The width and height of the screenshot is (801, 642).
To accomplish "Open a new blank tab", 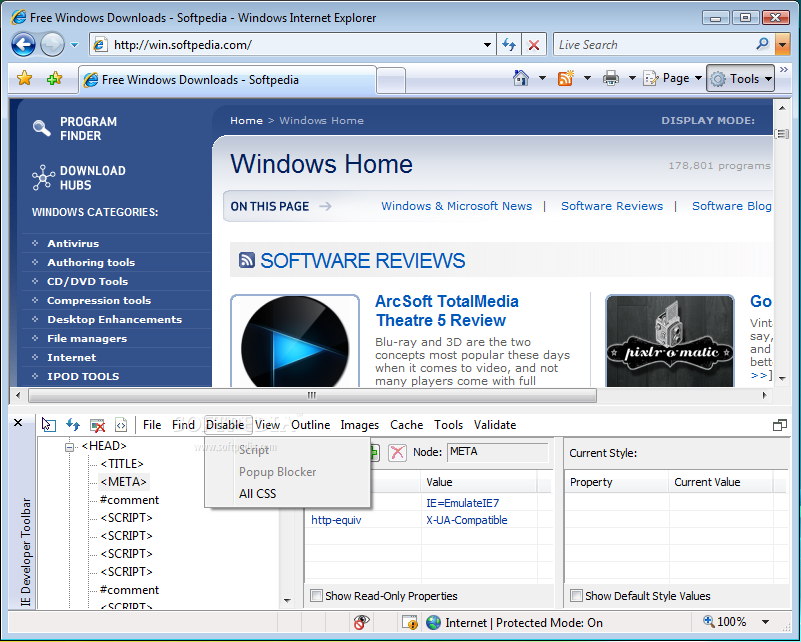I will (x=391, y=81).
